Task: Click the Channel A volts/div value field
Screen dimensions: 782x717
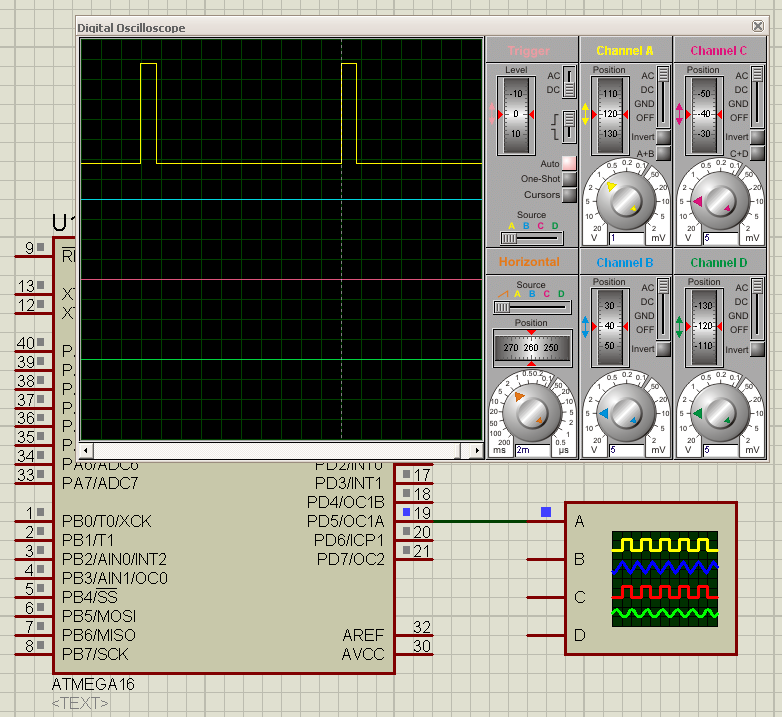Action: click(x=626, y=239)
